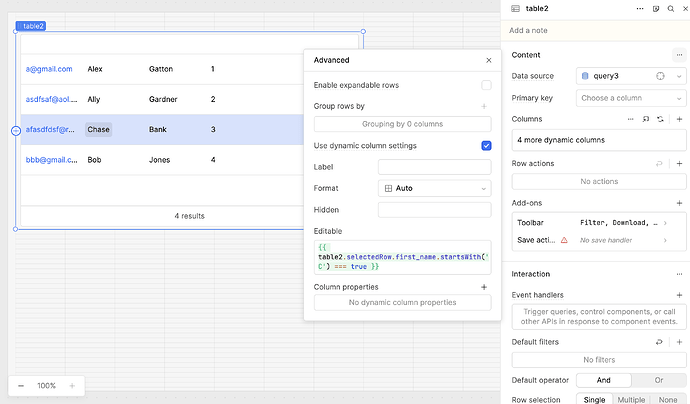The image size is (690, 404).
Task: Add a dynamic Column property
Action: pyautogui.click(x=484, y=287)
